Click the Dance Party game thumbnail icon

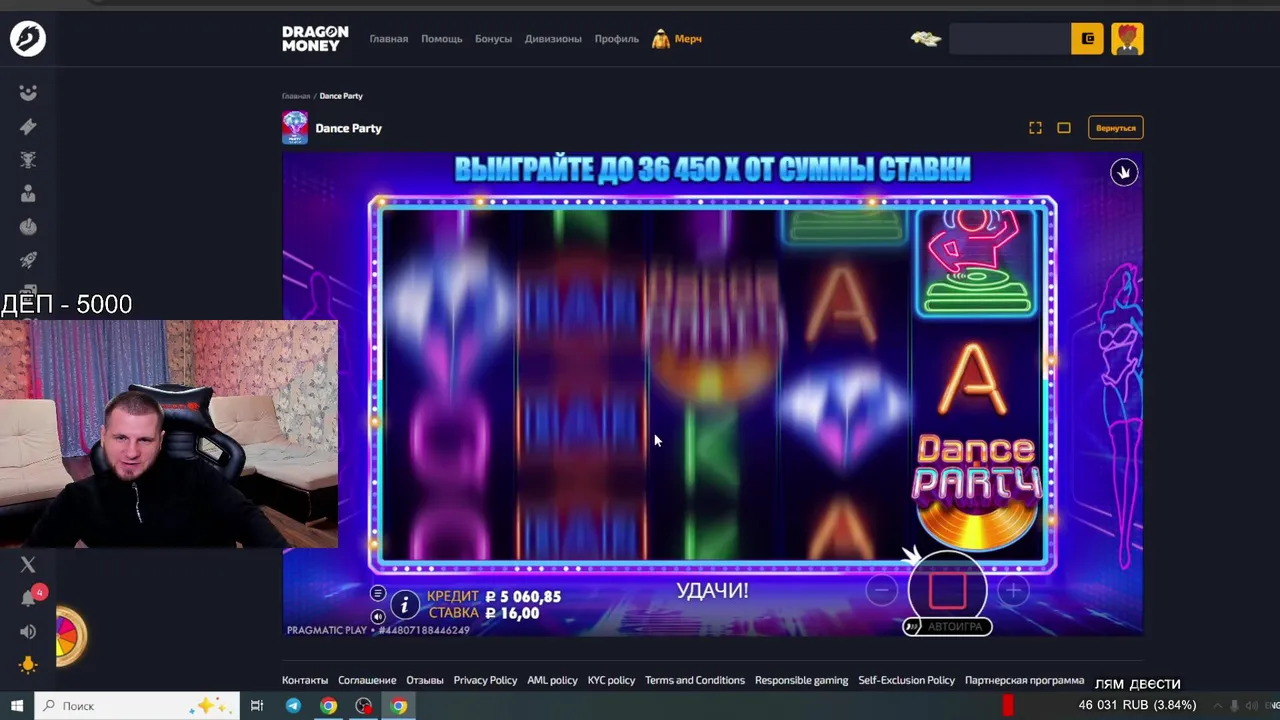click(x=295, y=128)
